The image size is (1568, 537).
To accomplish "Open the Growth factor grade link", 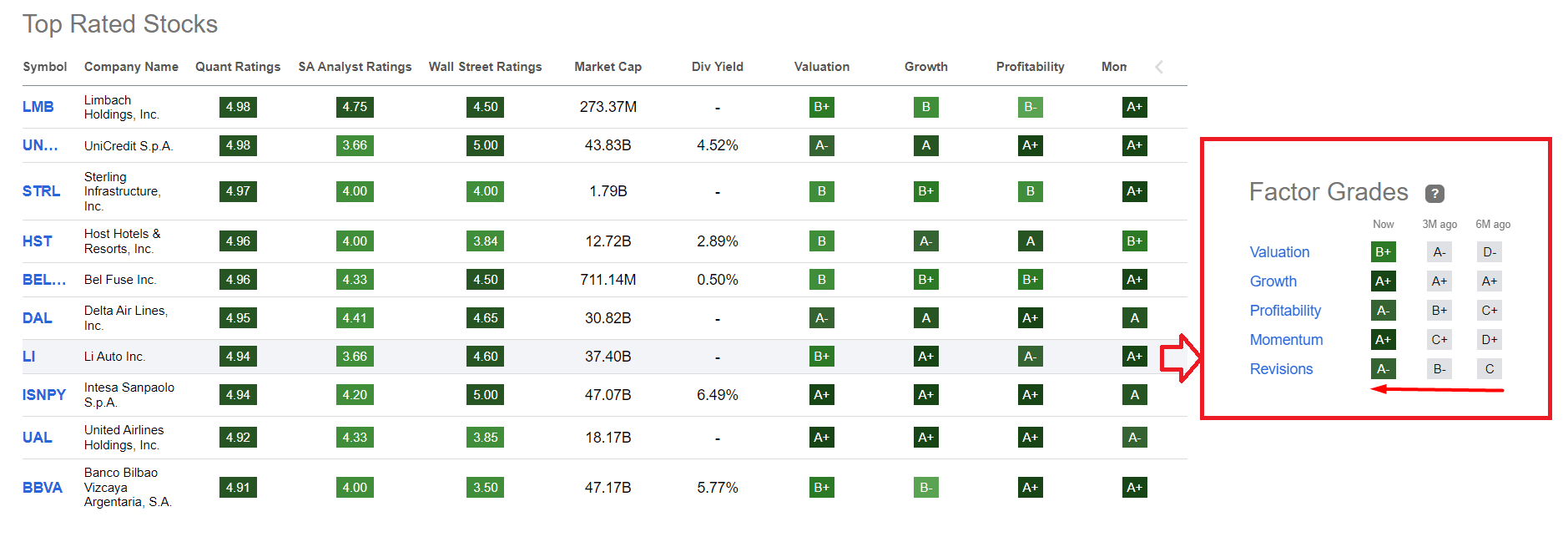I will pyautogui.click(x=1273, y=281).
